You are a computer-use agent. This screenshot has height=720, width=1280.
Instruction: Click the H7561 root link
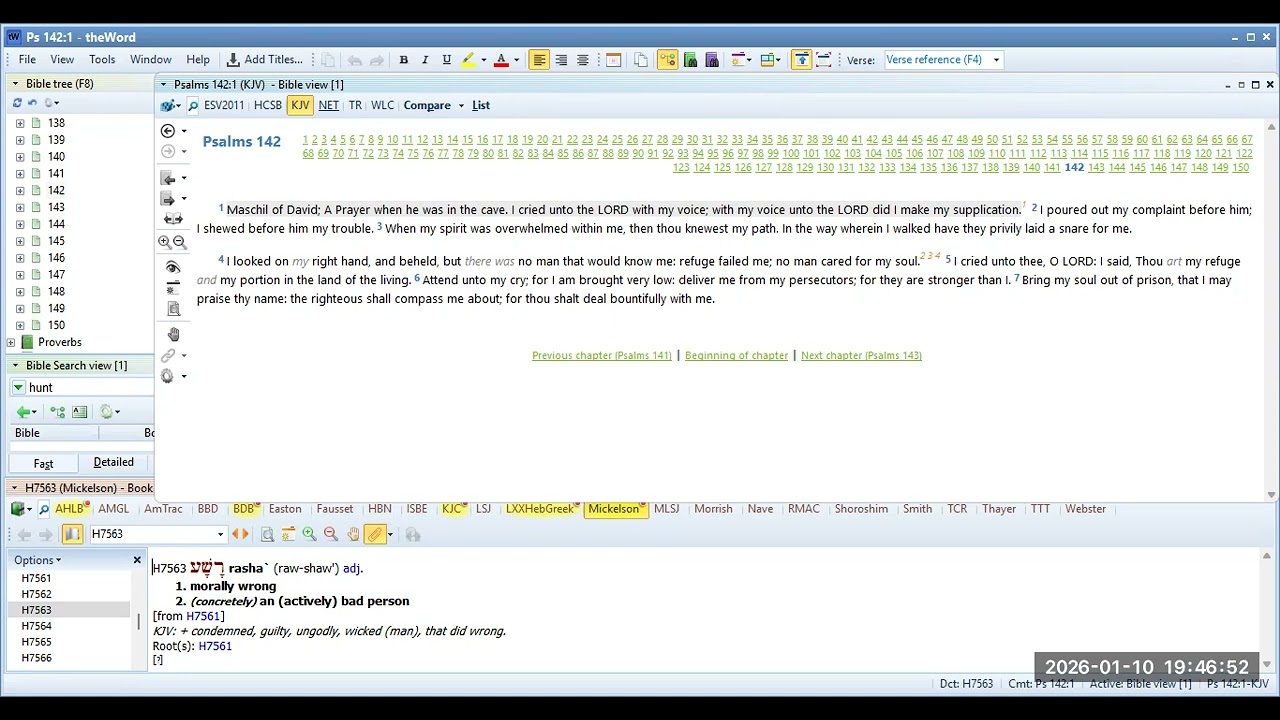click(x=215, y=647)
